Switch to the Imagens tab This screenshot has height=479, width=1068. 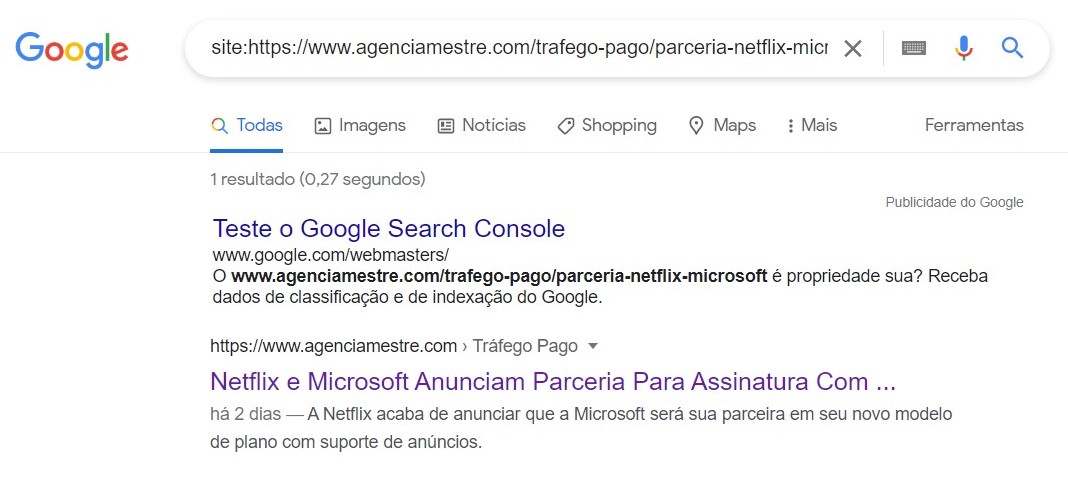tap(372, 125)
